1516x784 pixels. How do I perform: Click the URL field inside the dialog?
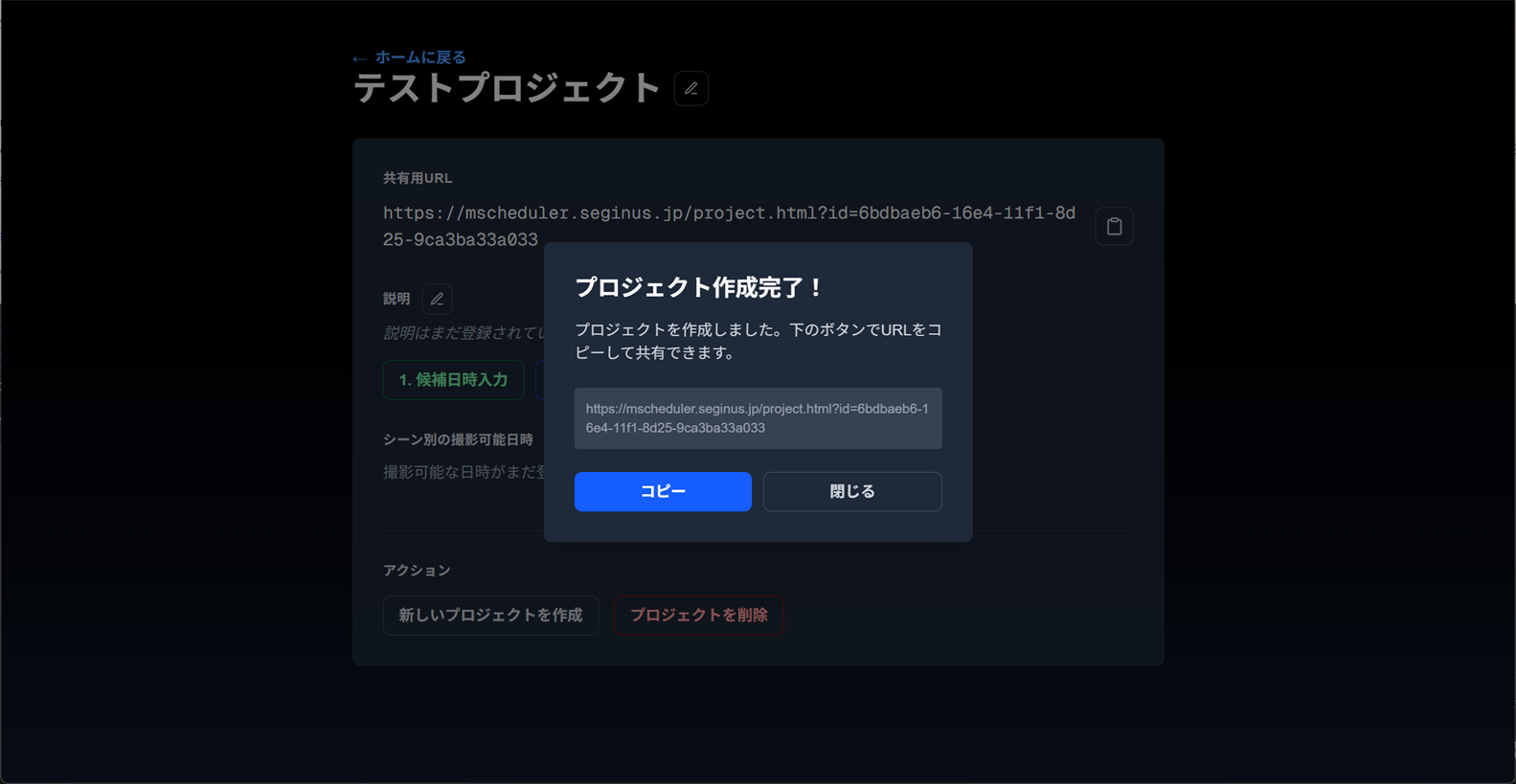[758, 418]
